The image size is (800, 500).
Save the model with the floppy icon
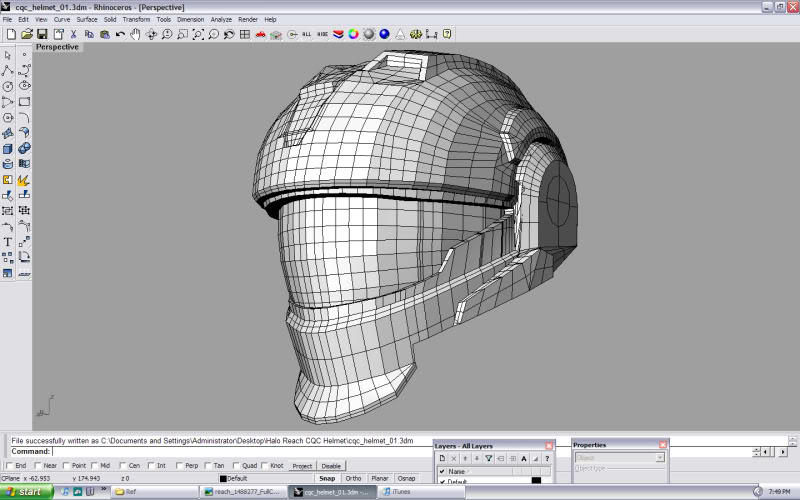pyautogui.click(x=42, y=34)
